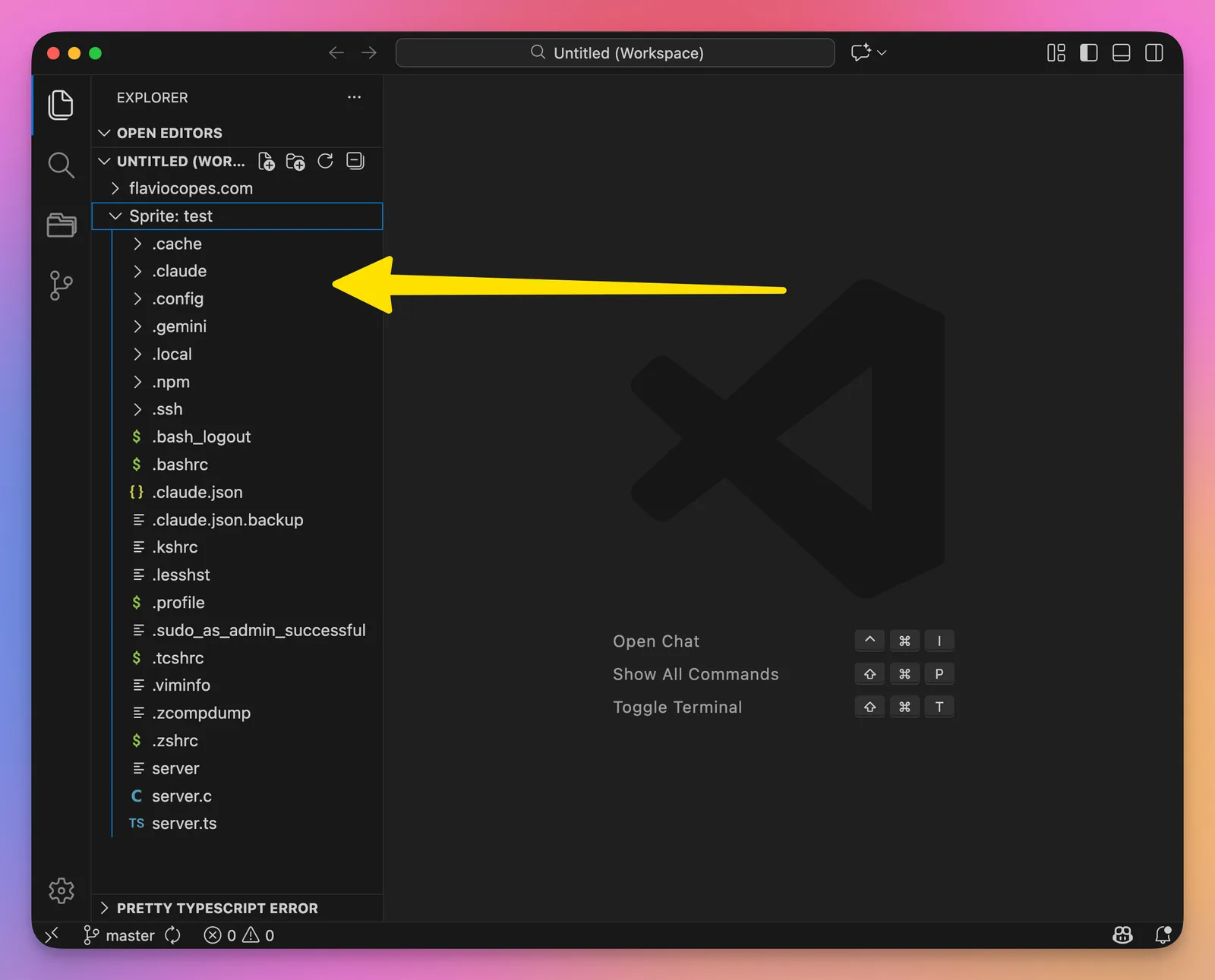Open the Remote Explorer folder icon

(x=61, y=225)
